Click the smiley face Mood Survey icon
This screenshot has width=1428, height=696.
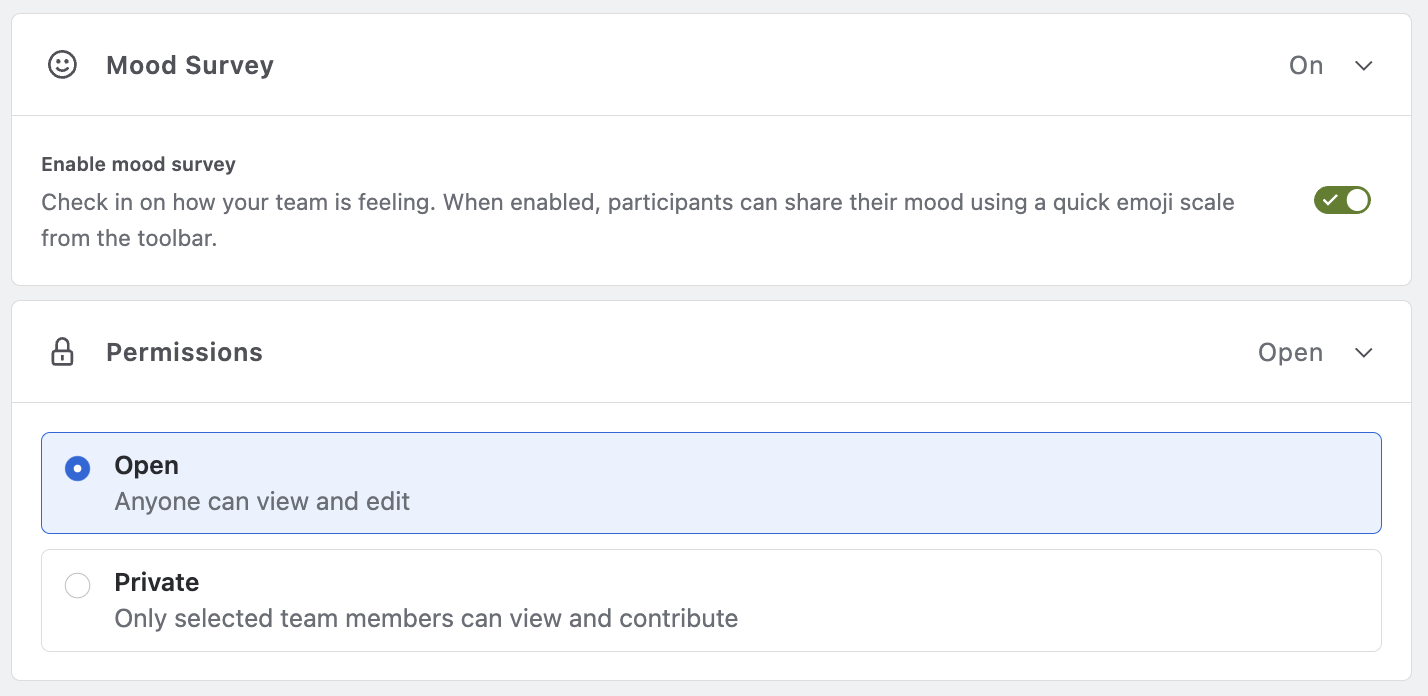tap(62, 65)
